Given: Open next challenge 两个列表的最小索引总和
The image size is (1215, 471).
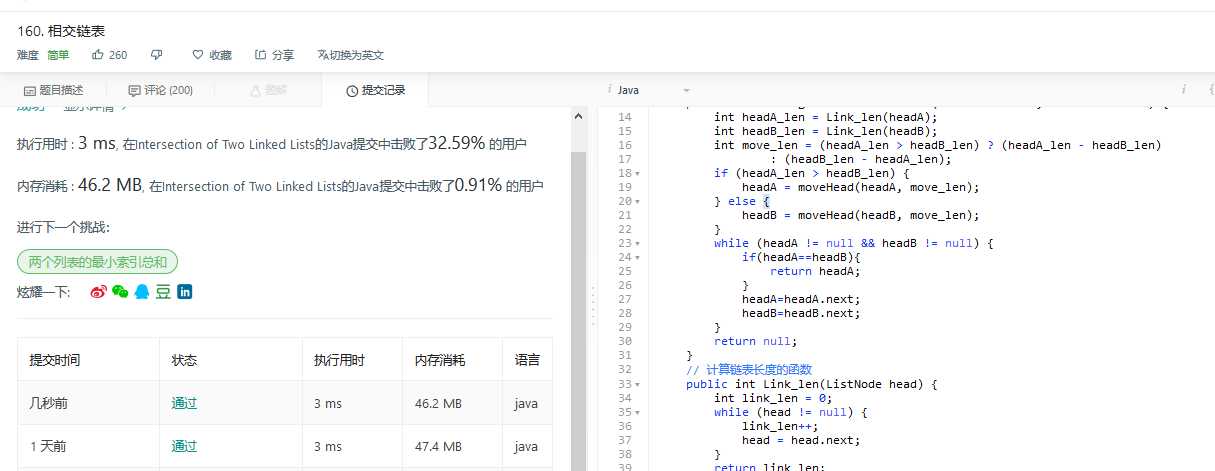Looking at the screenshot, I should point(97,262).
